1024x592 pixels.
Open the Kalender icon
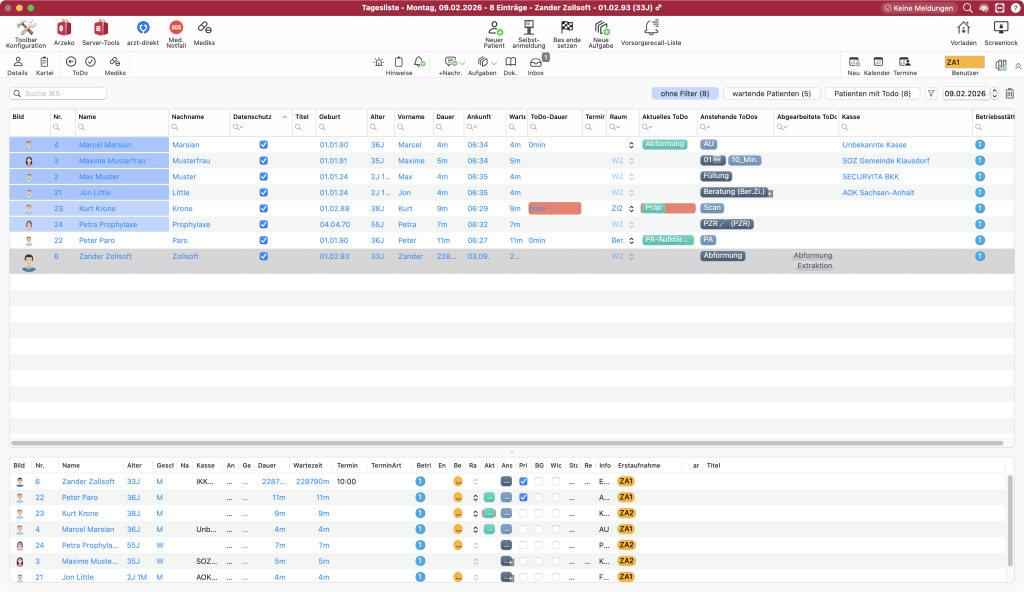(878, 63)
